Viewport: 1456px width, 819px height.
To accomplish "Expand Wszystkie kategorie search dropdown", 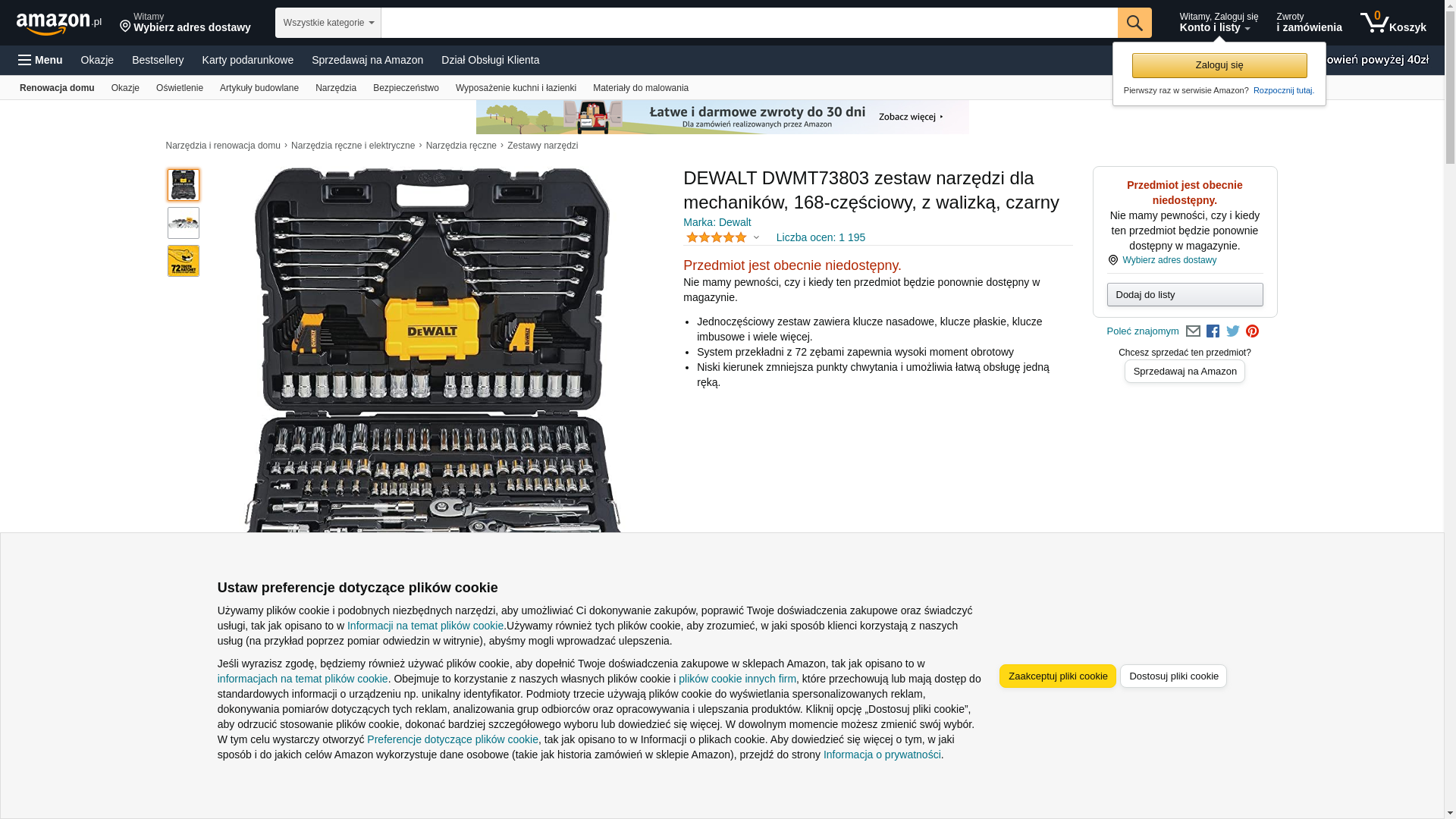I will 328,23.
